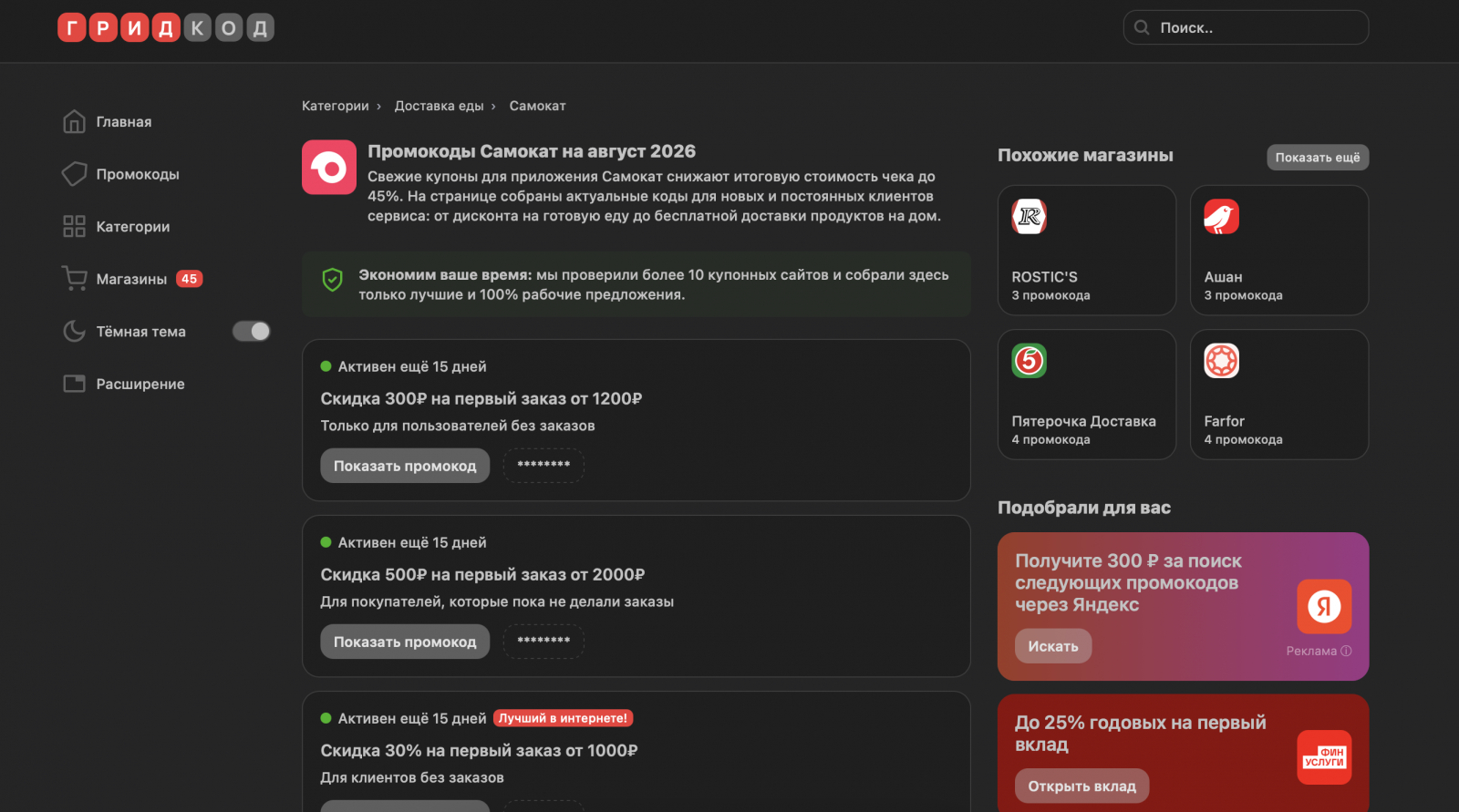Click the Пятерочка Доставка store name

[x=1083, y=421]
